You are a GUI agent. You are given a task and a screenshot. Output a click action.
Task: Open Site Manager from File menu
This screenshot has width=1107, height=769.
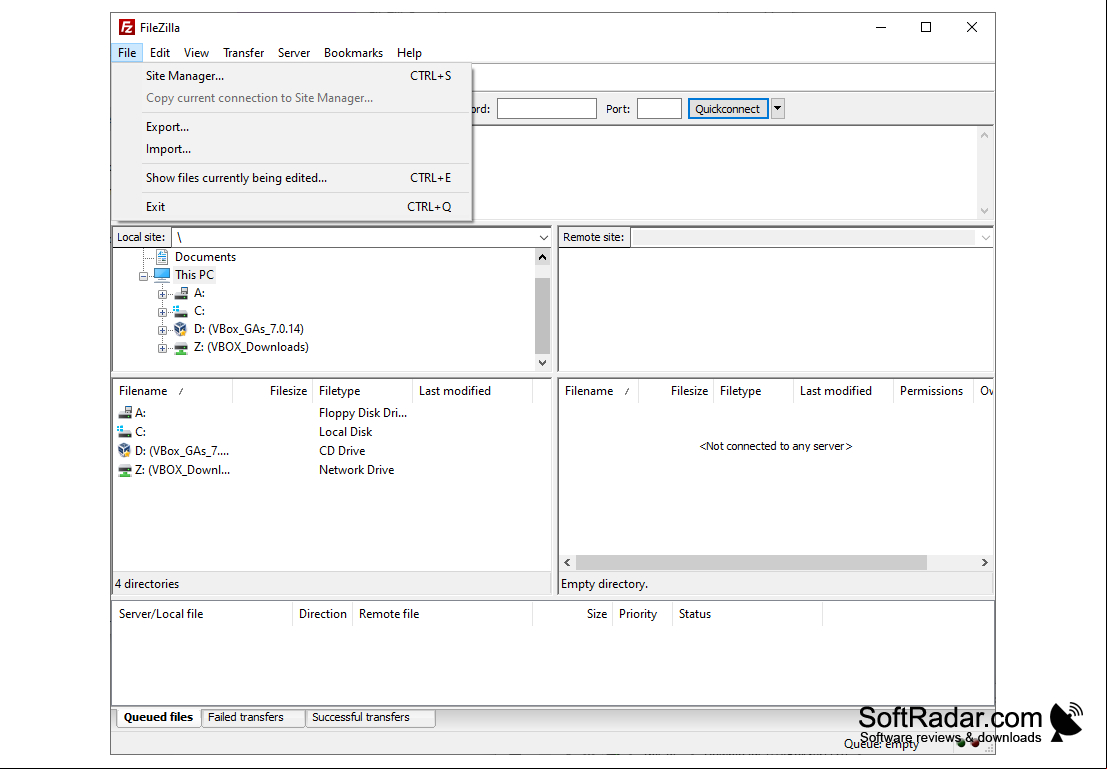[291, 76]
